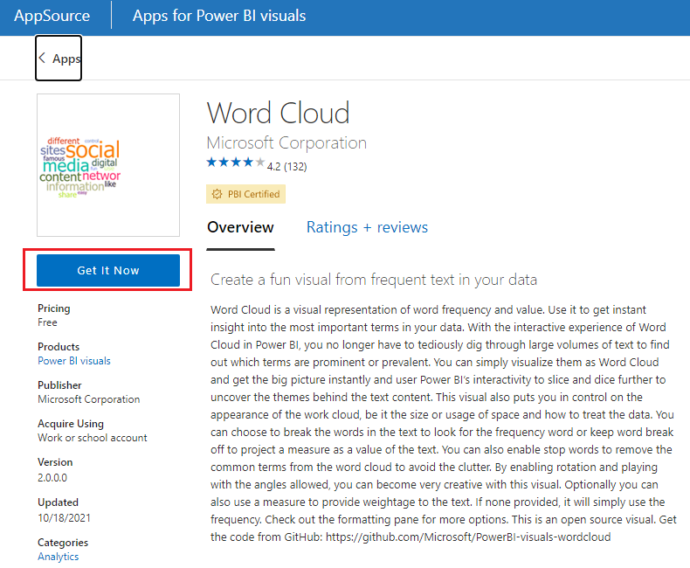Click the Get It Now button
The width and height of the screenshot is (690, 568).
(108, 270)
